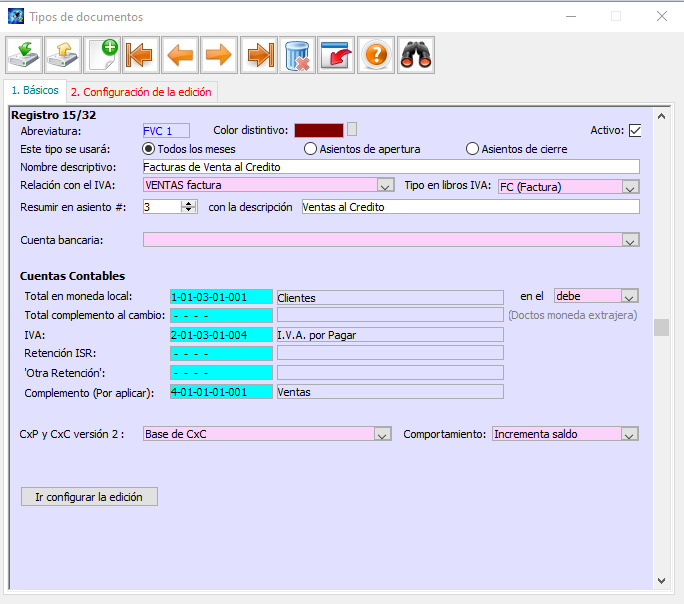Open the 'en el' debe dropdown

pos(629,296)
